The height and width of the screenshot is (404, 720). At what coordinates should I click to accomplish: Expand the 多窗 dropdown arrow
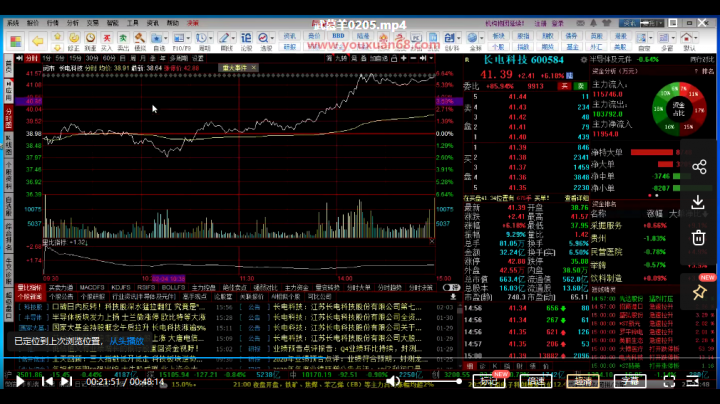pos(673,39)
